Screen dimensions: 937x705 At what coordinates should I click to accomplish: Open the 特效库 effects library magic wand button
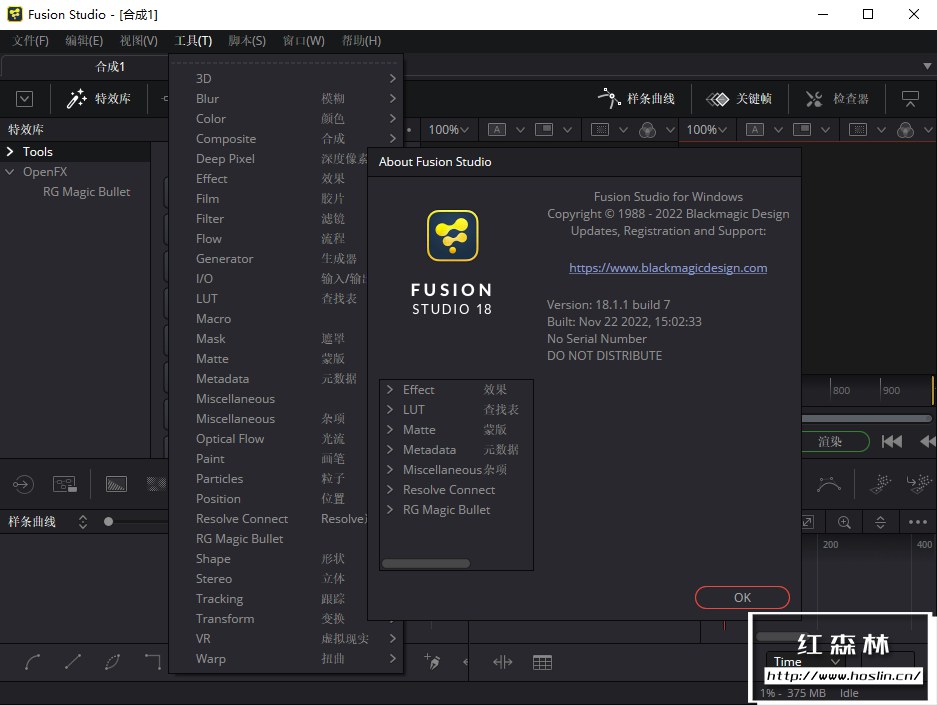click(x=99, y=99)
